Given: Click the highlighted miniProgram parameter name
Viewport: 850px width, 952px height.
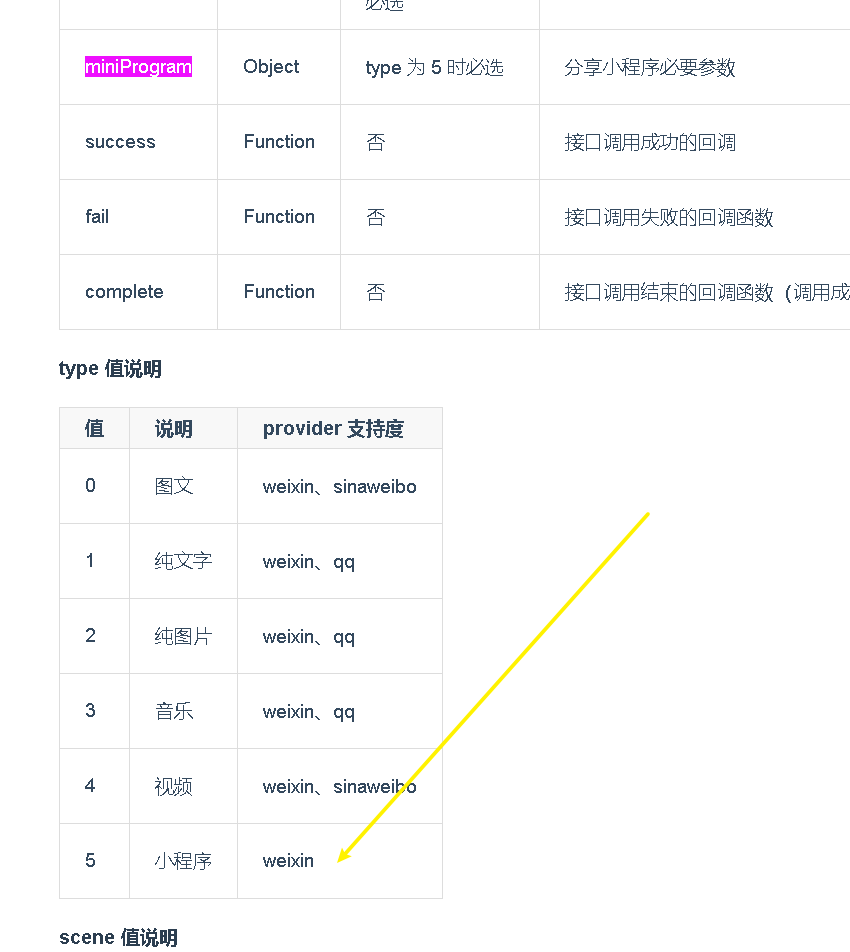Looking at the screenshot, I should pos(138,67).
